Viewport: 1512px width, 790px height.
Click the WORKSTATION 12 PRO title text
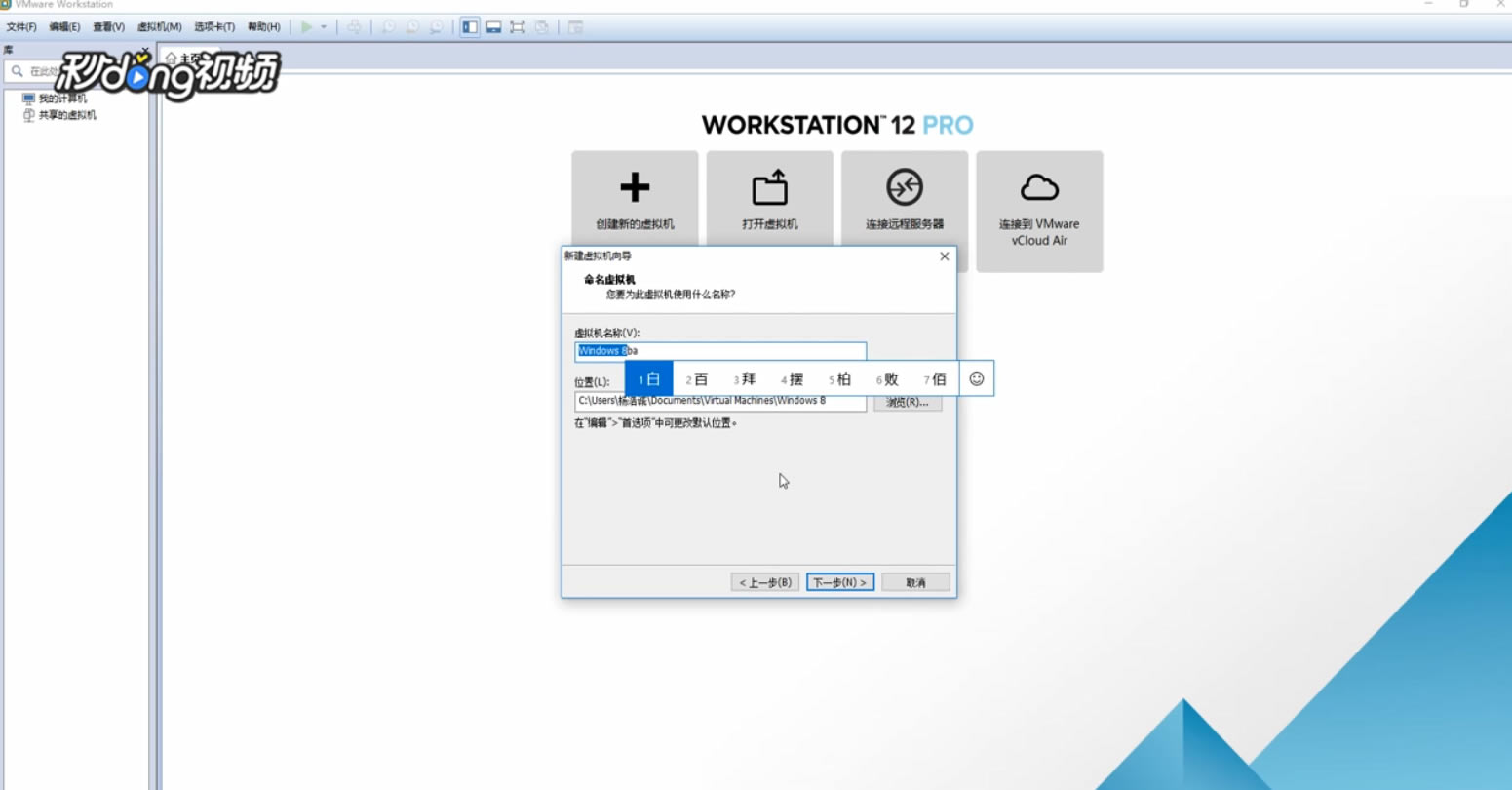pos(837,125)
